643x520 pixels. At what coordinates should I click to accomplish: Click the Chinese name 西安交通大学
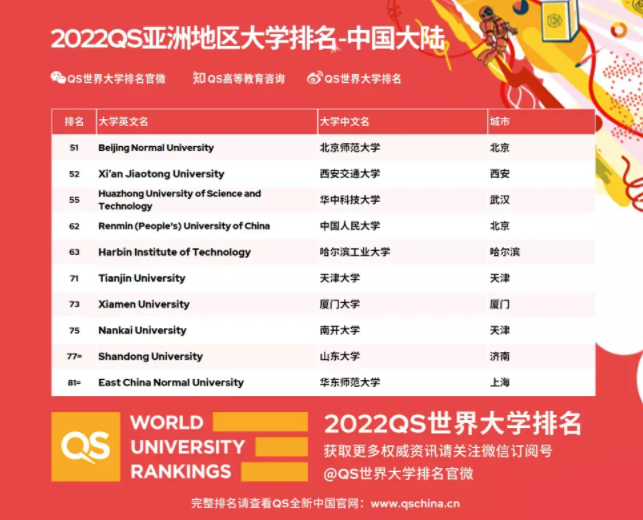pos(350,174)
